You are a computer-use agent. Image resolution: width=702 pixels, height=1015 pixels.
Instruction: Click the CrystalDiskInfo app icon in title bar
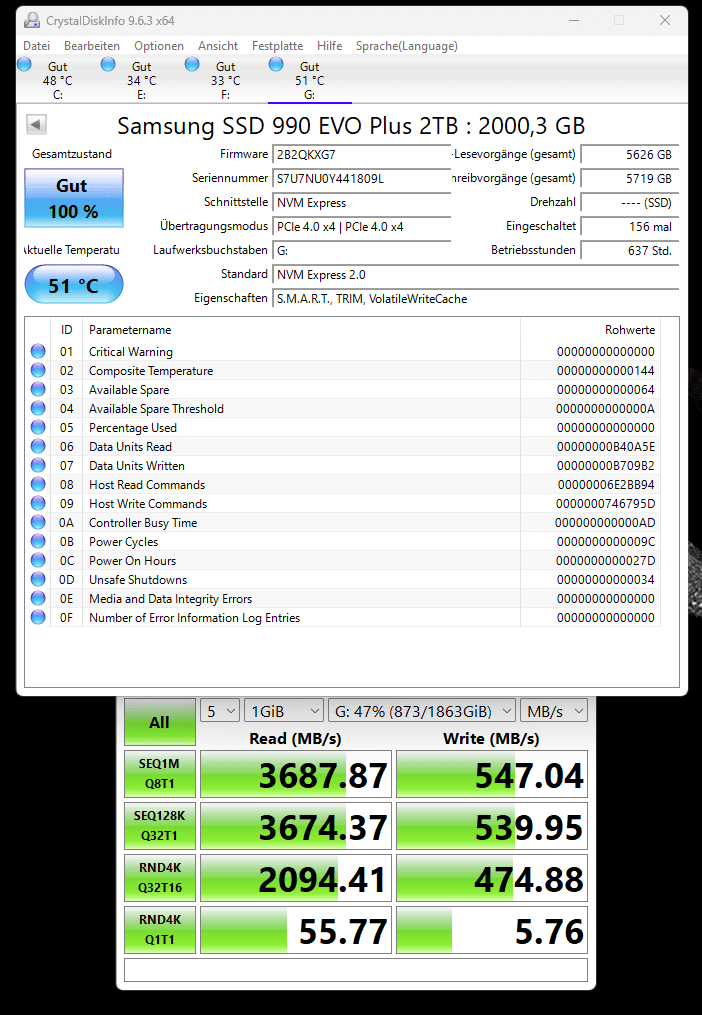point(32,20)
